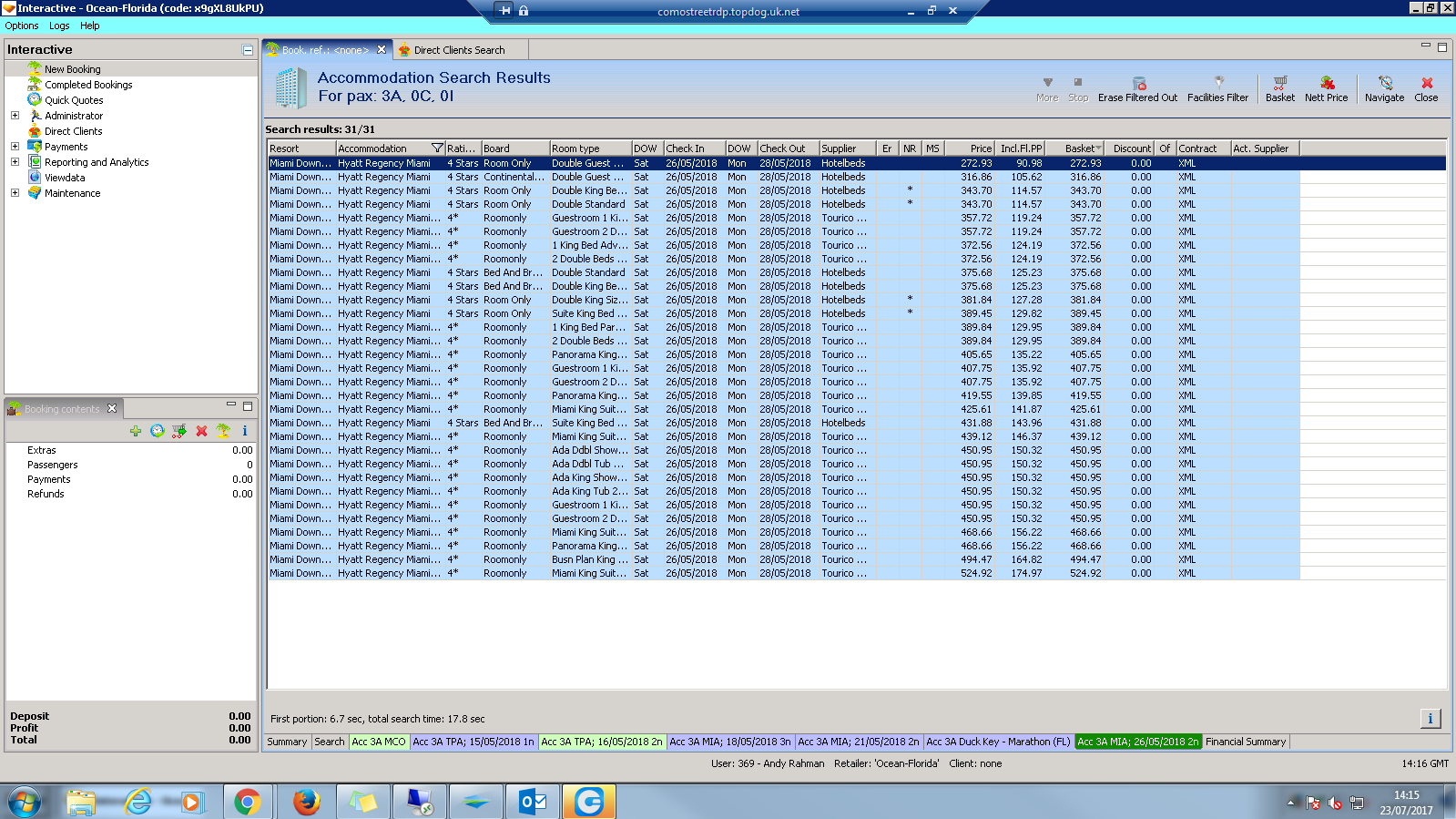Image resolution: width=1456 pixels, height=819 pixels.
Task: Click the red Close toolbar icon
Action: [1427, 83]
